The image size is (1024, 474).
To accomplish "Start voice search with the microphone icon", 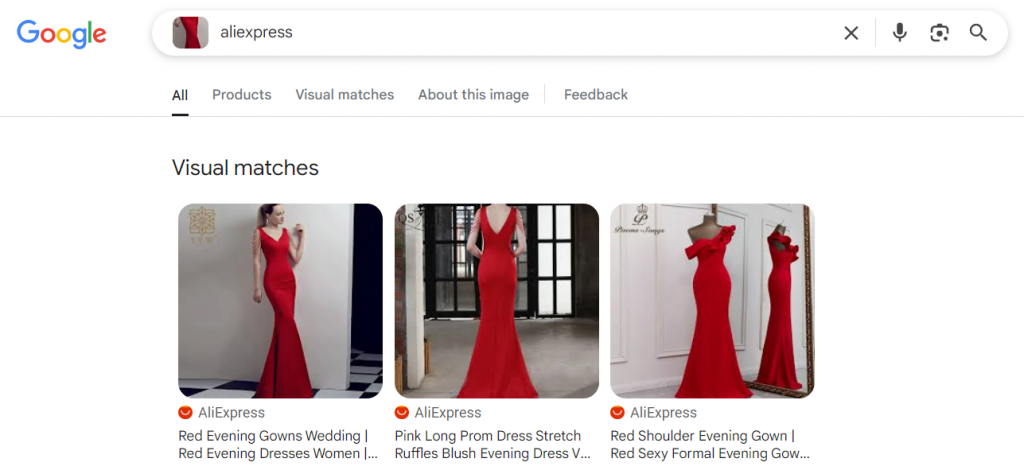I will tap(900, 33).
